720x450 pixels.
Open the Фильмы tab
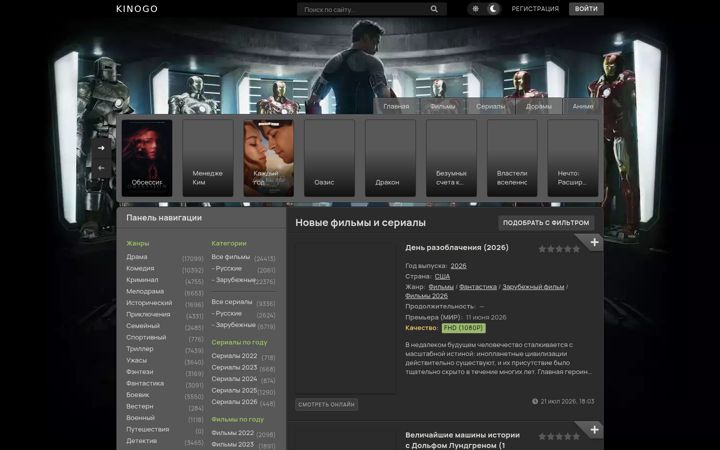click(x=443, y=106)
